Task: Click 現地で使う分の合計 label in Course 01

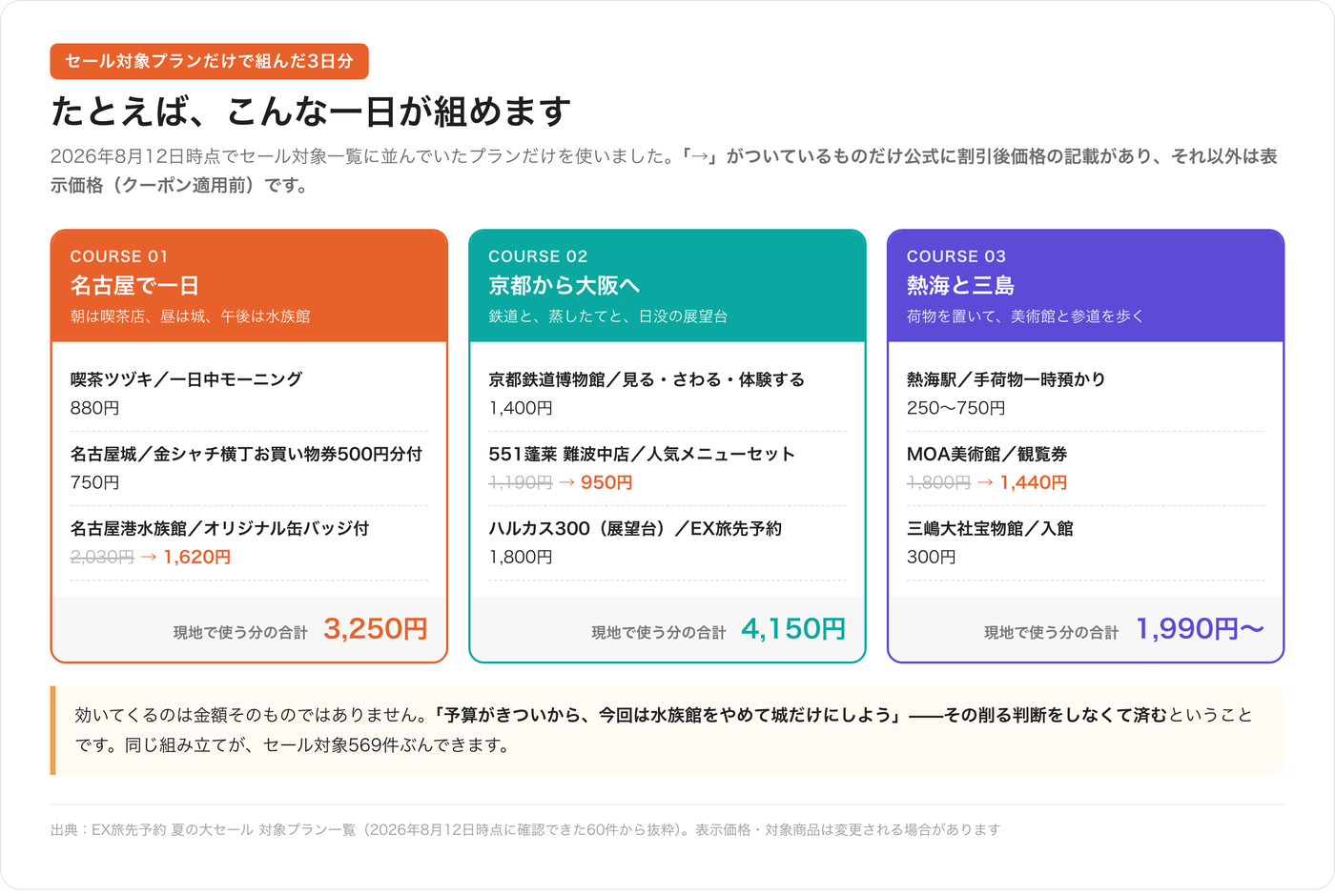Action: 240,632
